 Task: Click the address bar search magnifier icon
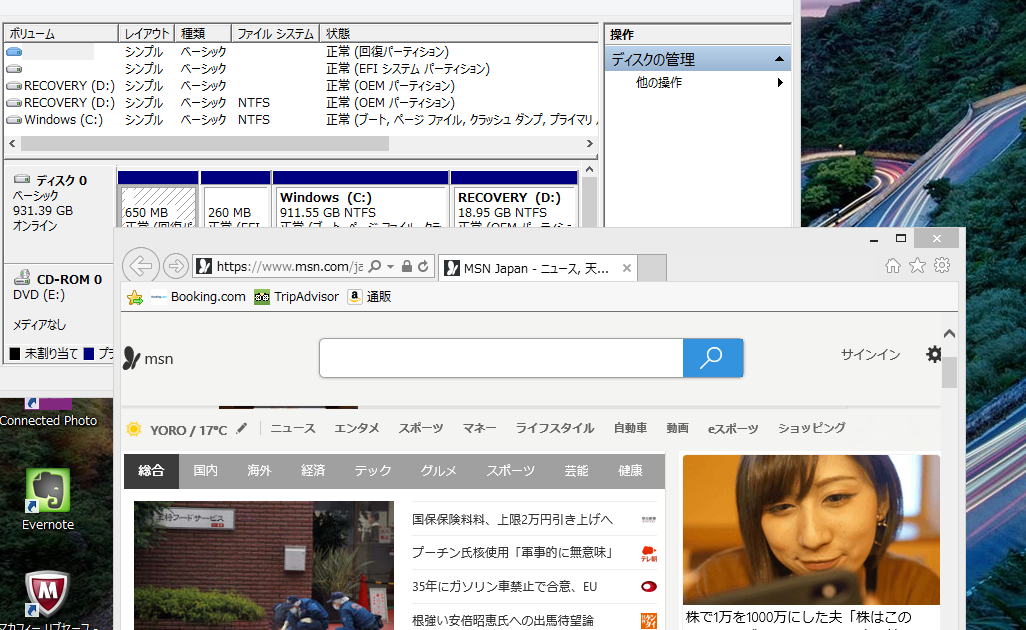click(x=375, y=266)
